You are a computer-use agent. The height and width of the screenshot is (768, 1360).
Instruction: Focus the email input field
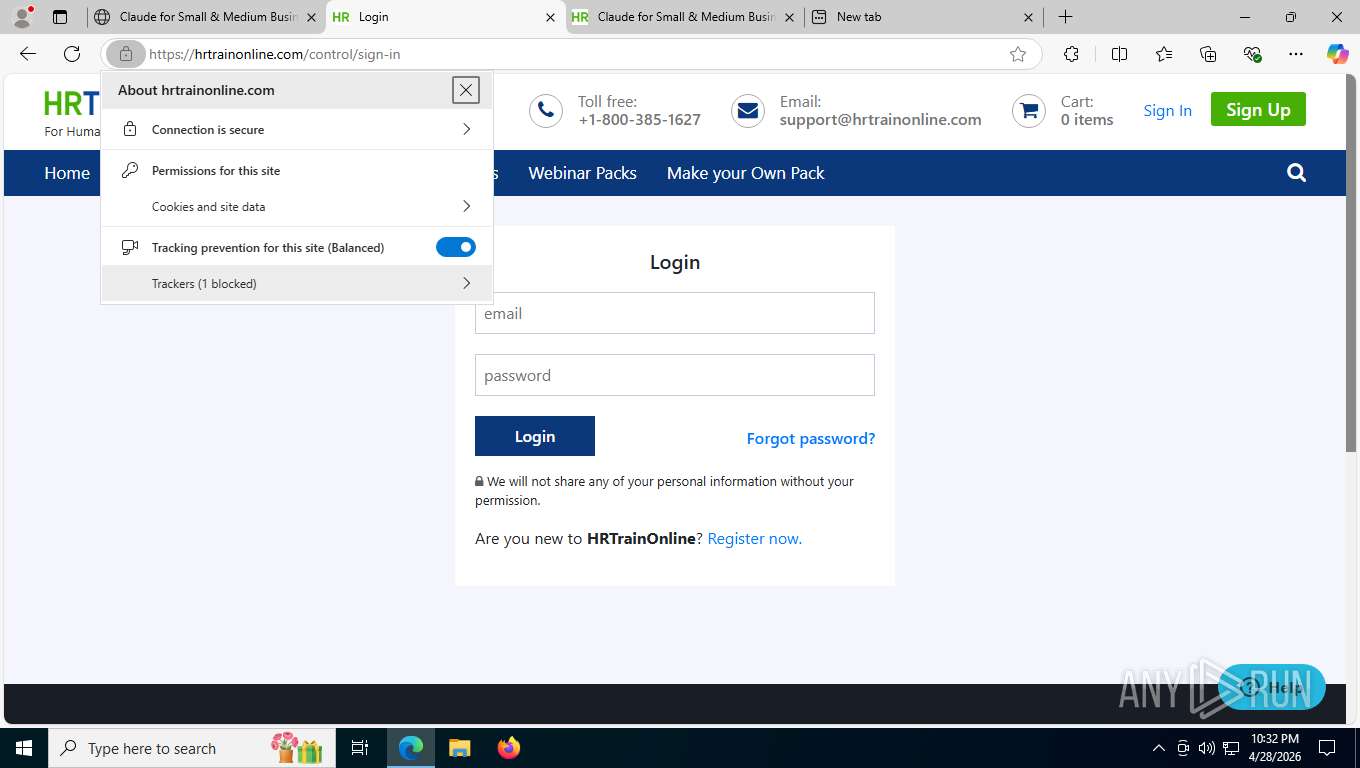(675, 313)
